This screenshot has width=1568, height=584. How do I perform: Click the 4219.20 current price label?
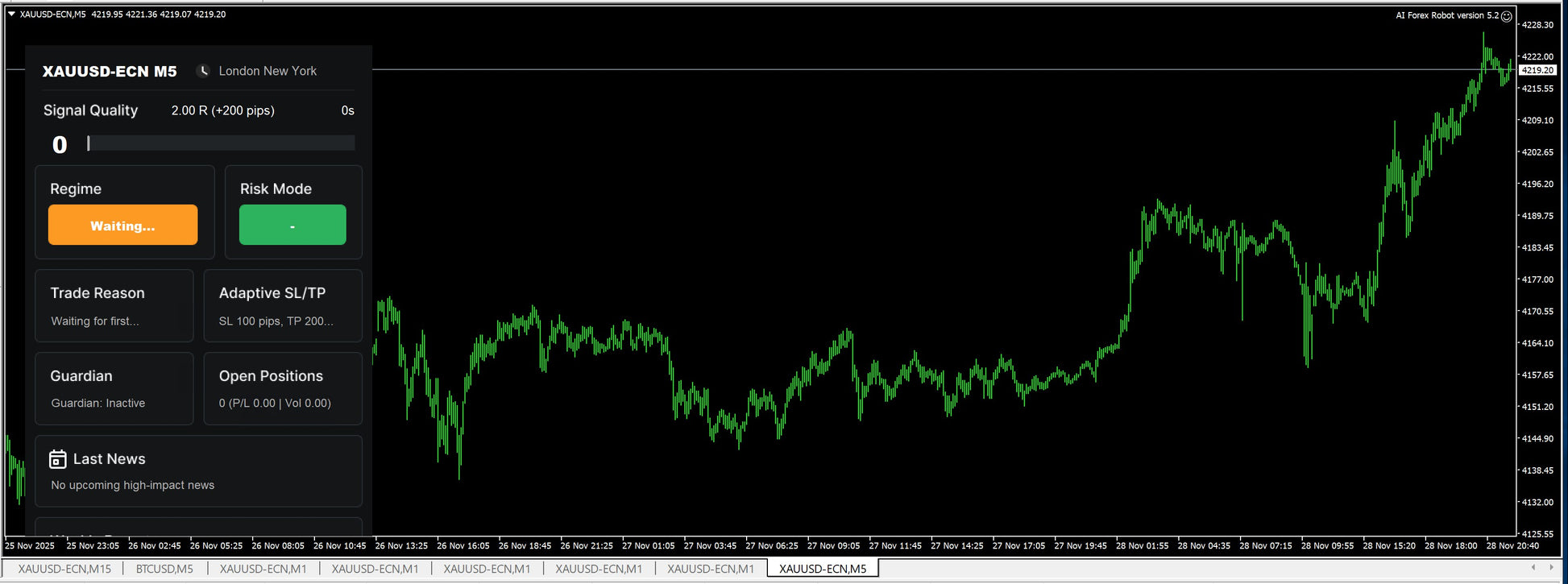1537,71
